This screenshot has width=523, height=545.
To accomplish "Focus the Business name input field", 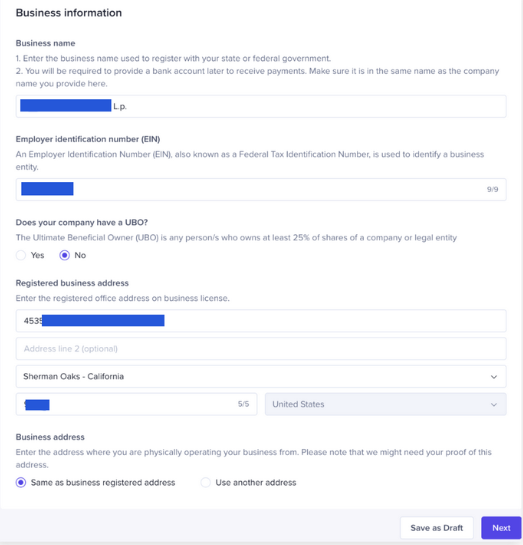I will click(261, 106).
